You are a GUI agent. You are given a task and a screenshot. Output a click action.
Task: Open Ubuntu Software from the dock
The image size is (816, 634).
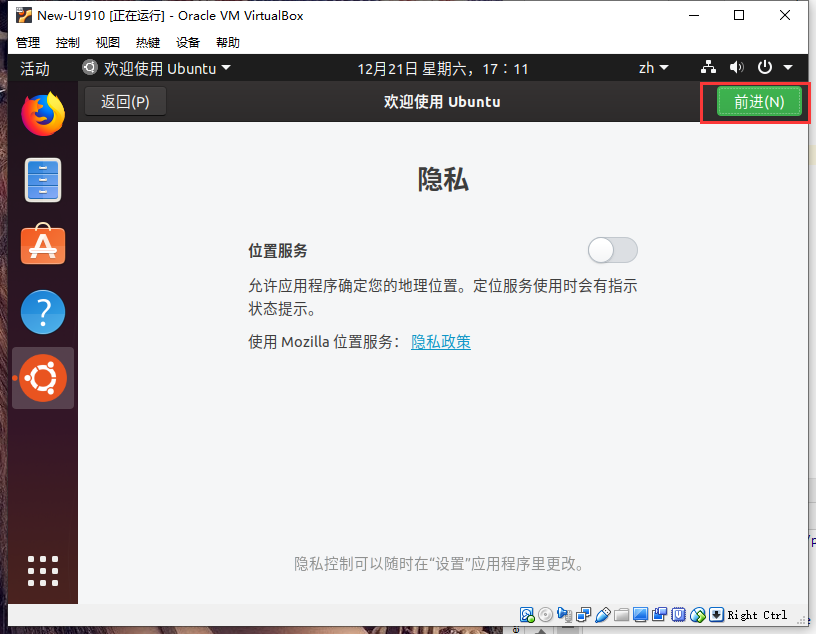click(43, 245)
